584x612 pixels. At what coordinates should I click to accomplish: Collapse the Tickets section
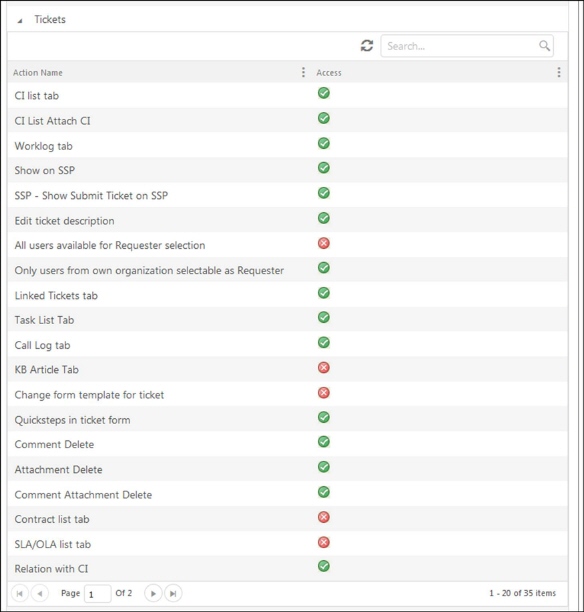point(20,21)
